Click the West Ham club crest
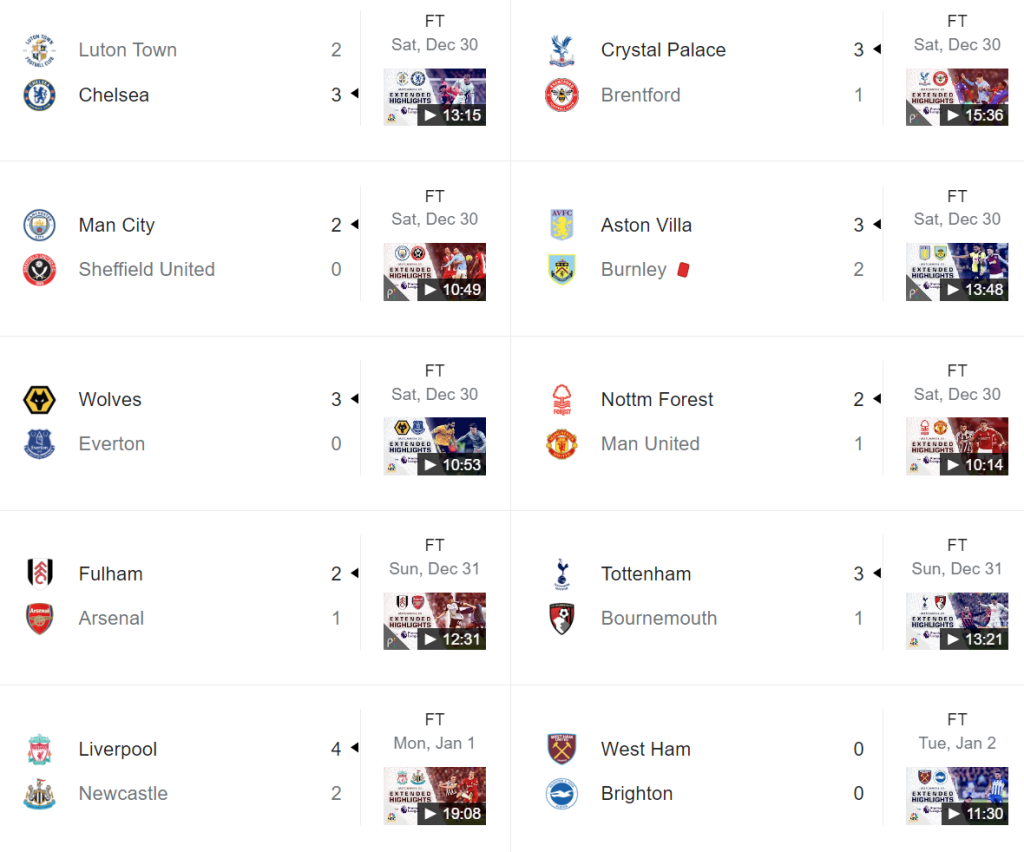 (562, 749)
